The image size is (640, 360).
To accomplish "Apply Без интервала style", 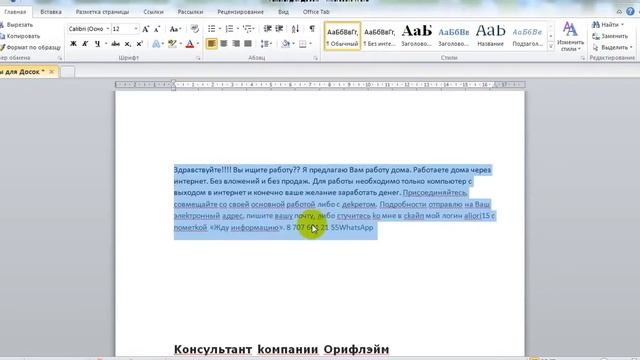I will pos(380,36).
